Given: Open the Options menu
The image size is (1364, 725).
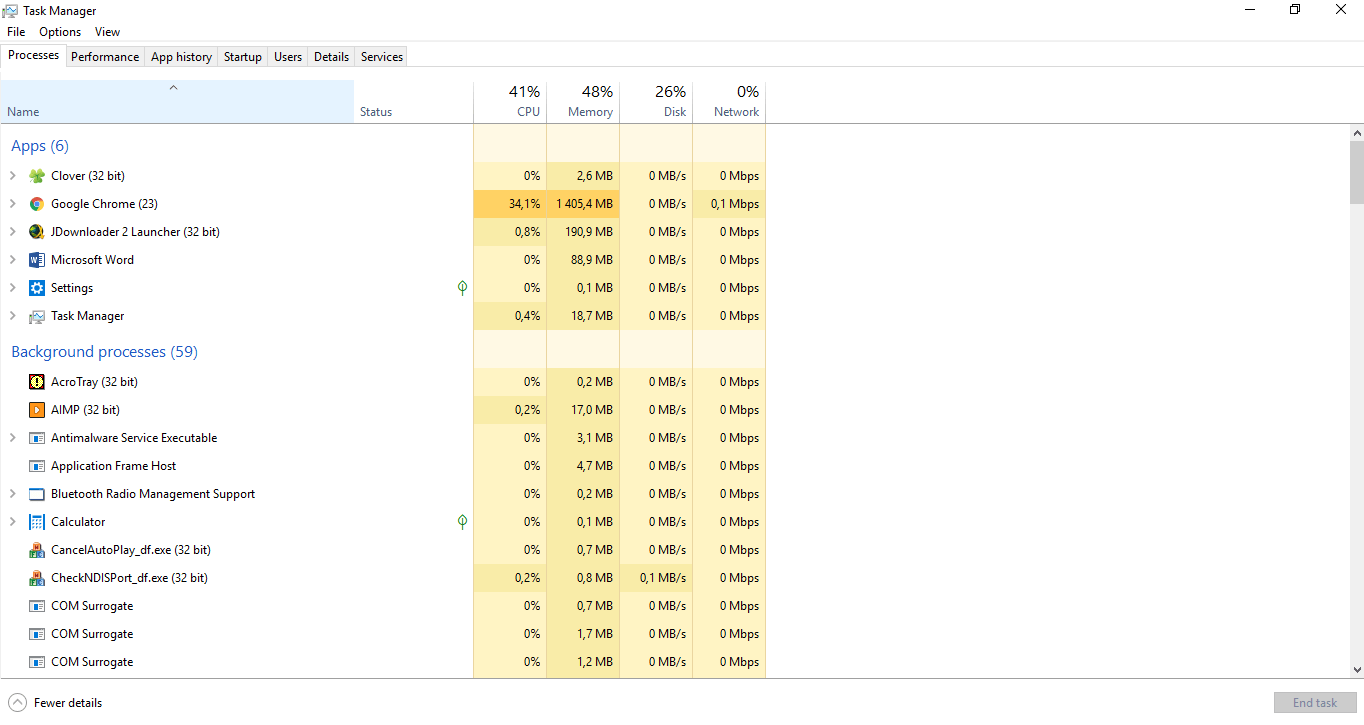Looking at the screenshot, I should 59,31.
